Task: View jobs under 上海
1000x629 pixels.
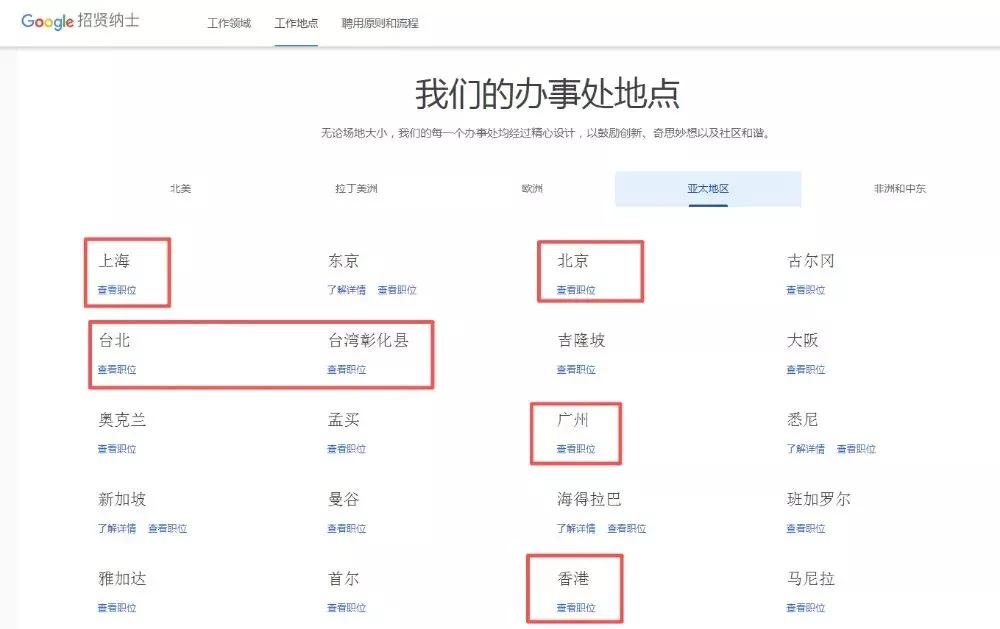Action: coord(117,290)
